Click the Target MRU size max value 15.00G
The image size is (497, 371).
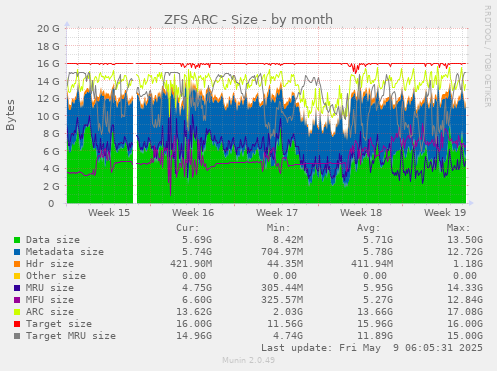click(465, 336)
